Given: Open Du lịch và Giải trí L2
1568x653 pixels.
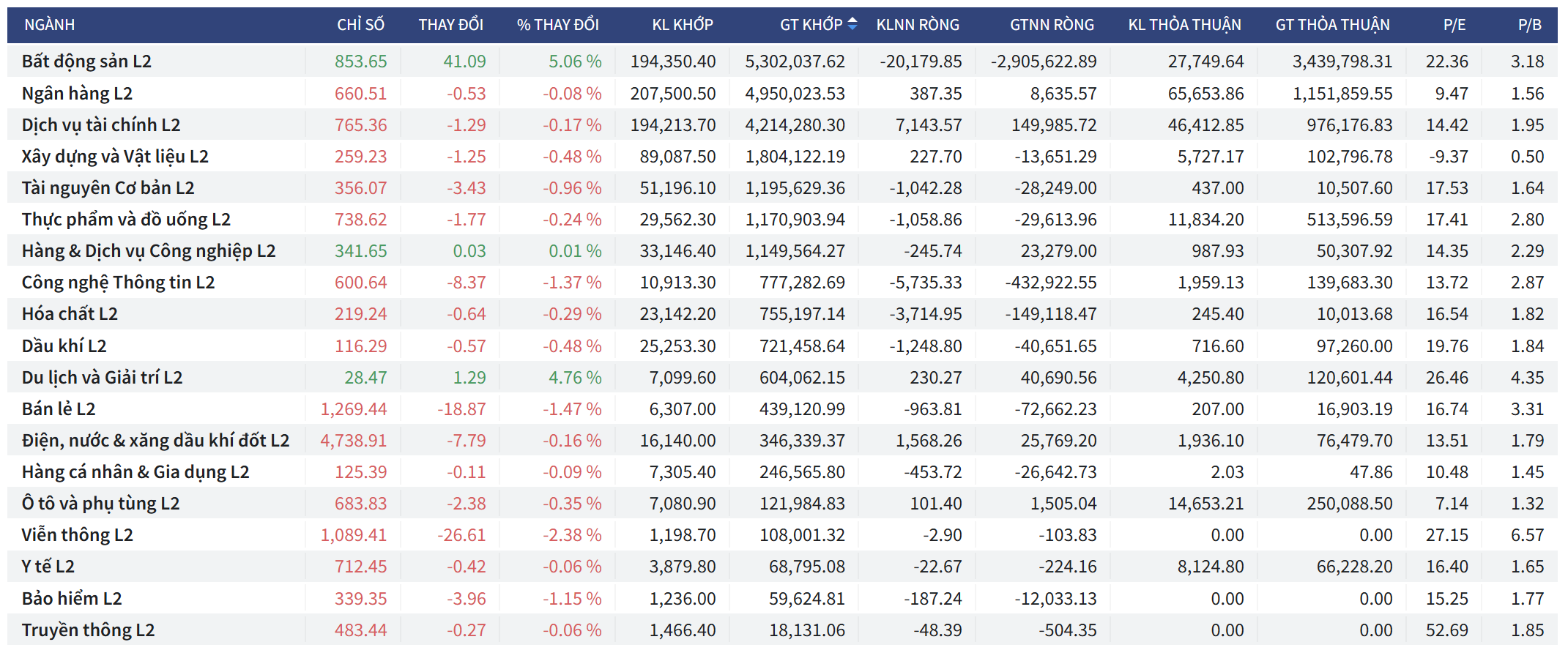Looking at the screenshot, I should pyautogui.click(x=102, y=378).
